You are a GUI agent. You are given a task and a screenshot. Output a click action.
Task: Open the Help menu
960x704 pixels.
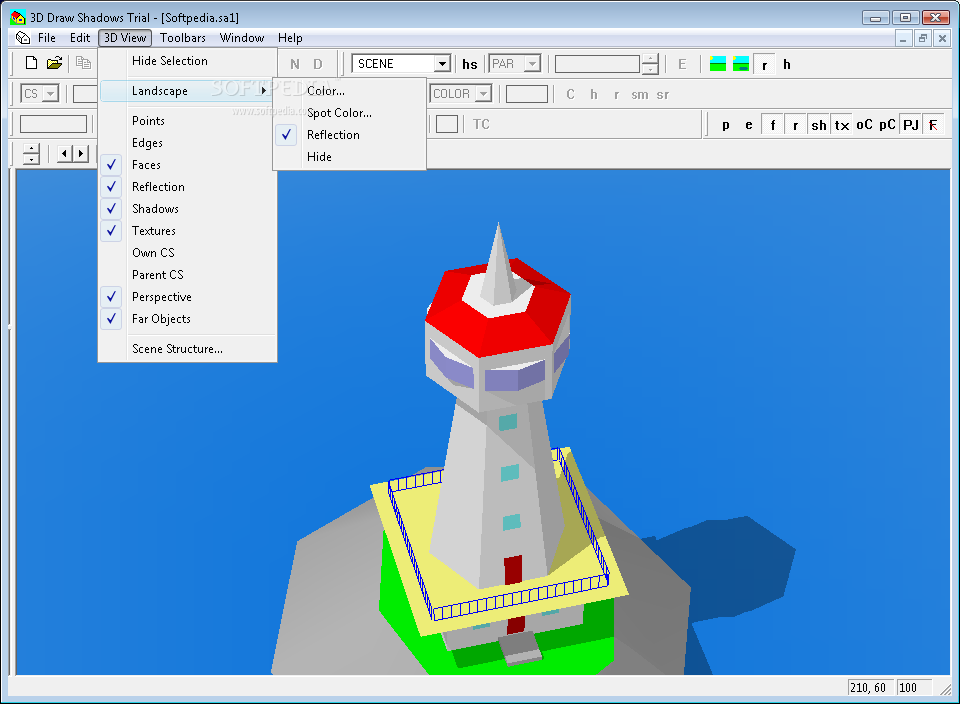[290, 38]
